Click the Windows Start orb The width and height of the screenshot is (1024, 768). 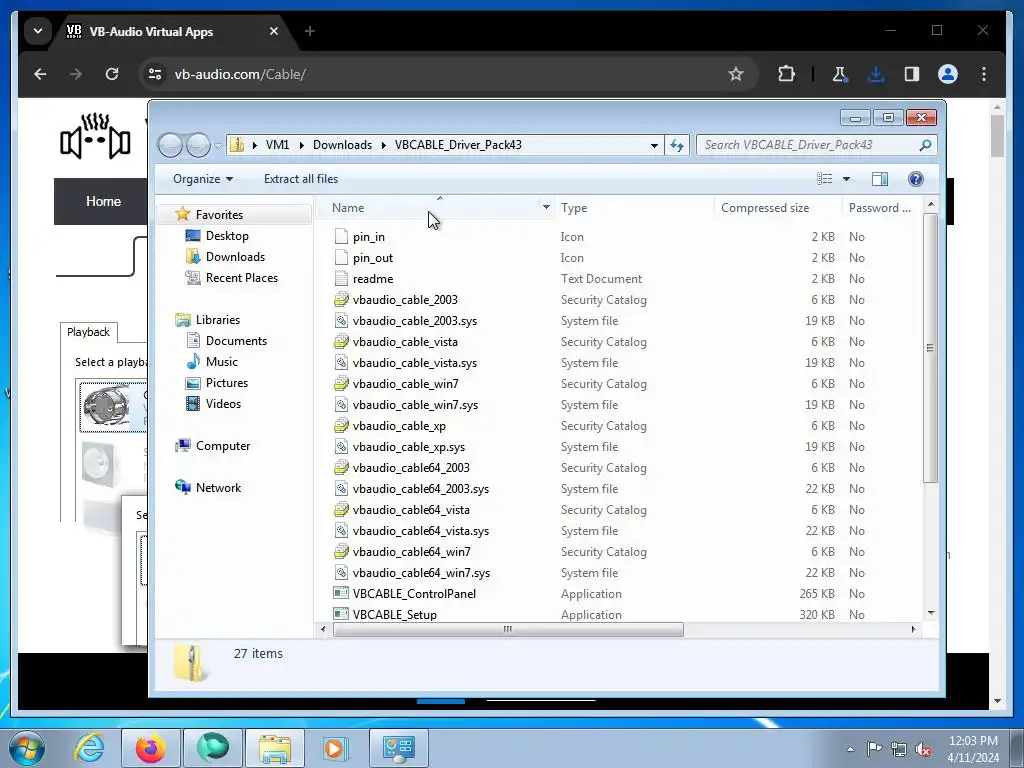[26, 748]
